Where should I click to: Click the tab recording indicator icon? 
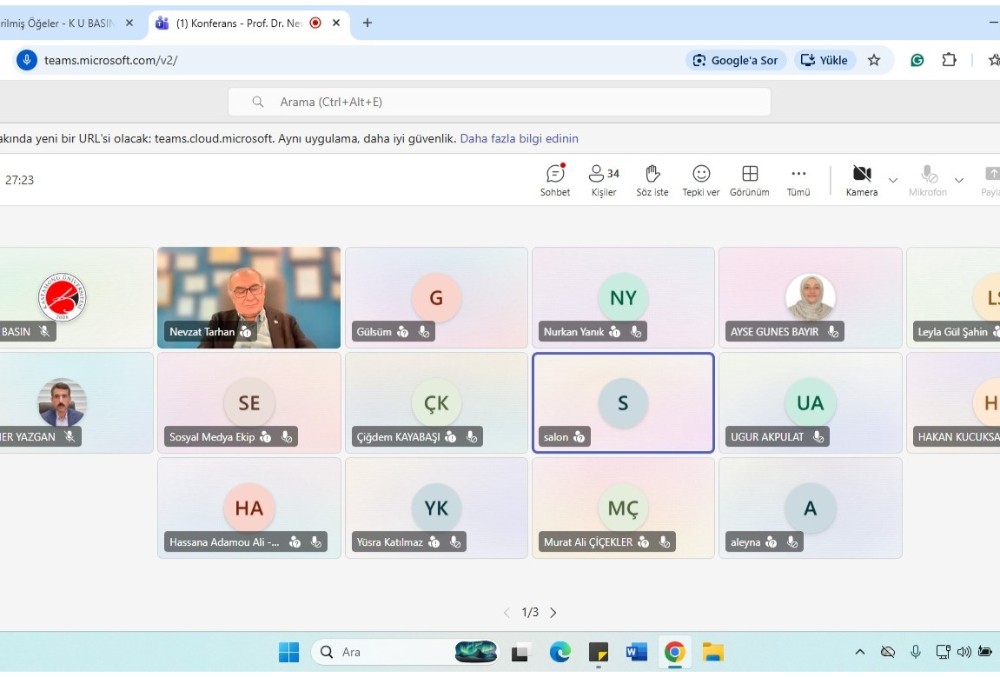click(315, 23)
